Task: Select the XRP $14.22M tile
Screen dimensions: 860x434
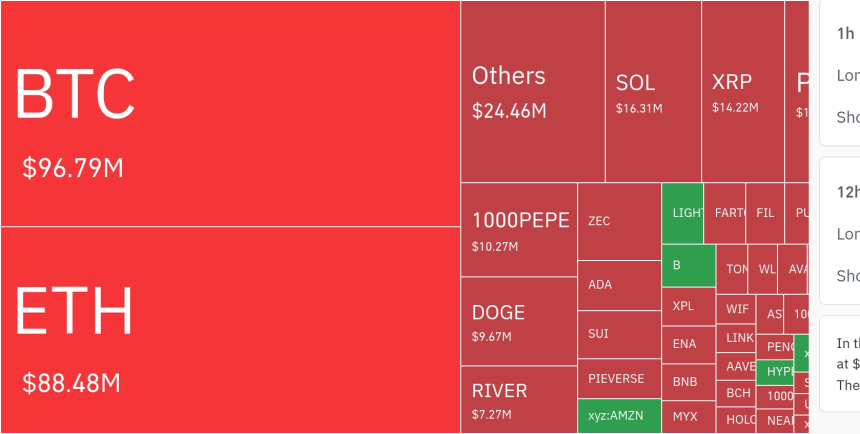Action: (742, 91)
